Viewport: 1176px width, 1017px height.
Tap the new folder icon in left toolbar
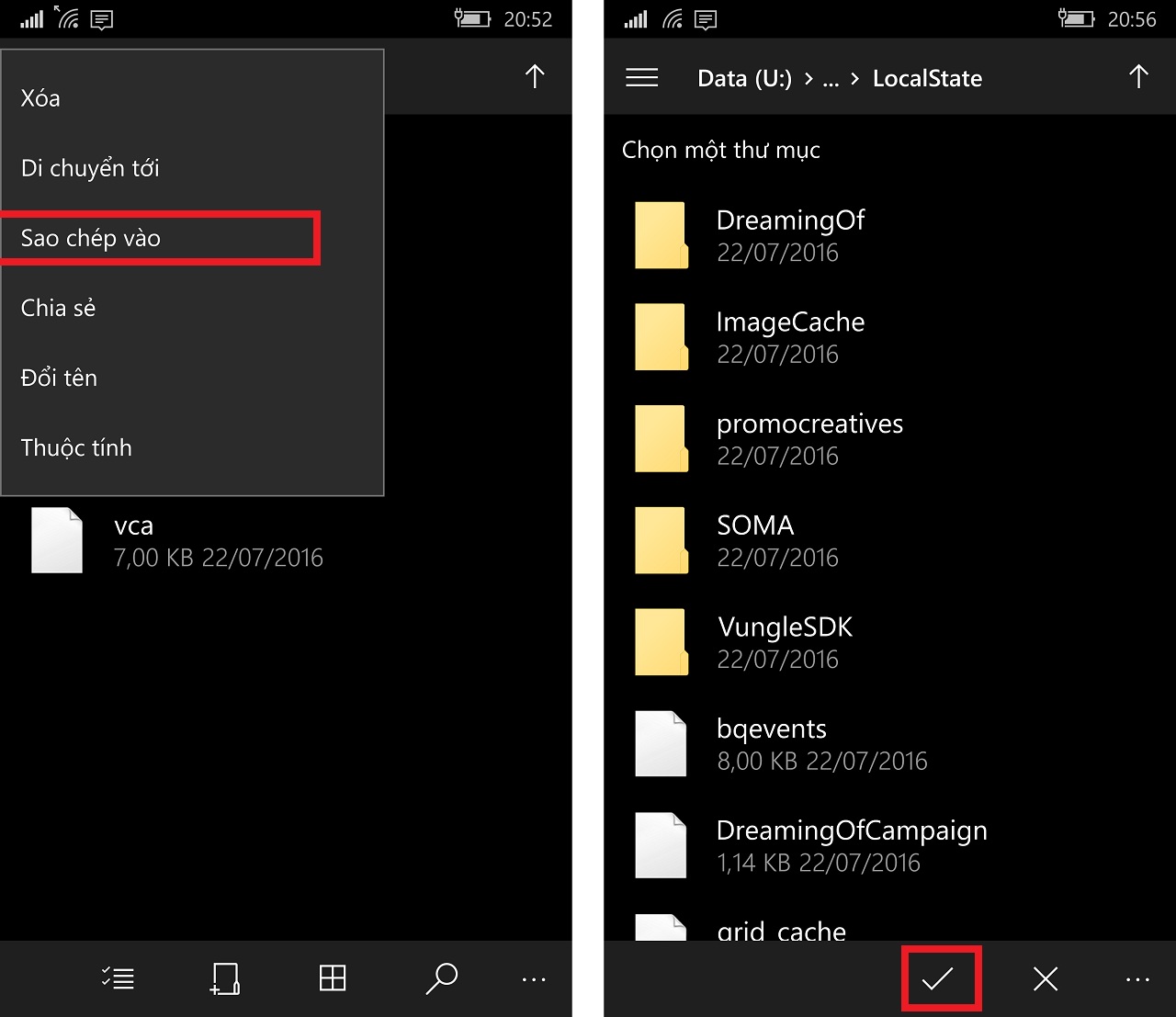point(225,978)
